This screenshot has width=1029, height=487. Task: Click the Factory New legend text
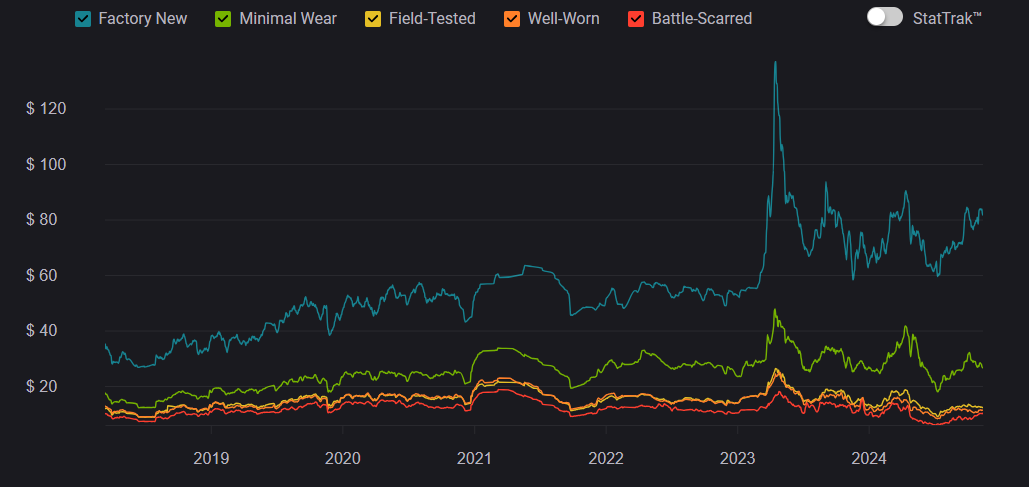pos(142,19)
